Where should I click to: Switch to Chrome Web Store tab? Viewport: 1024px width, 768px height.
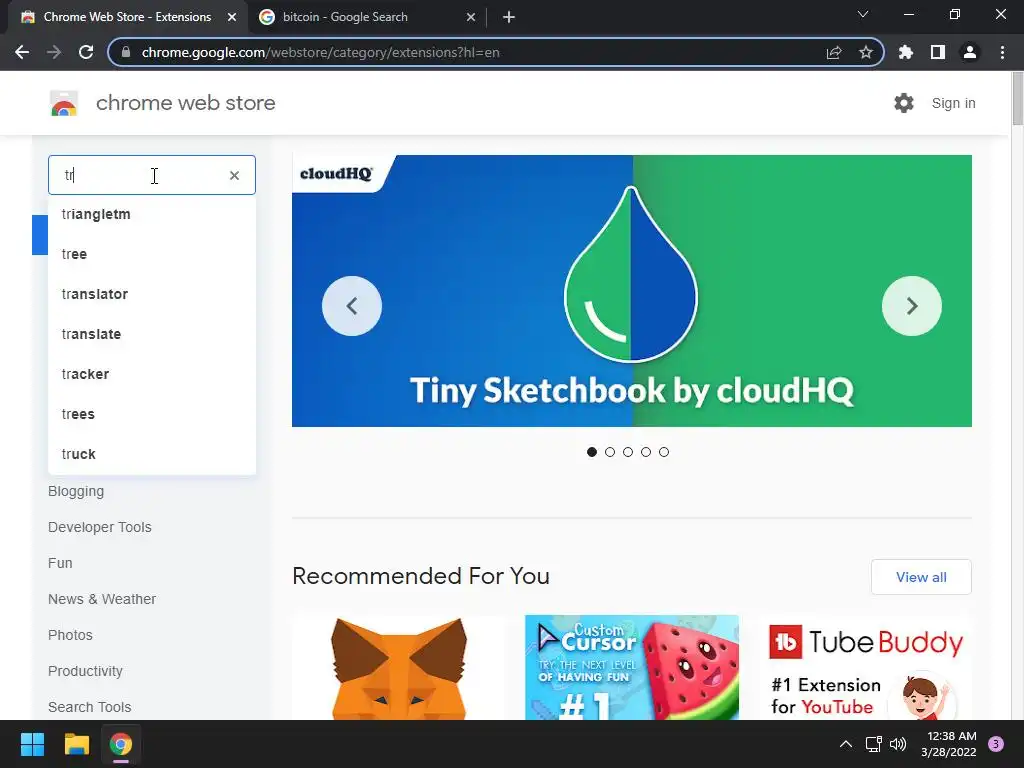(127, 17)
